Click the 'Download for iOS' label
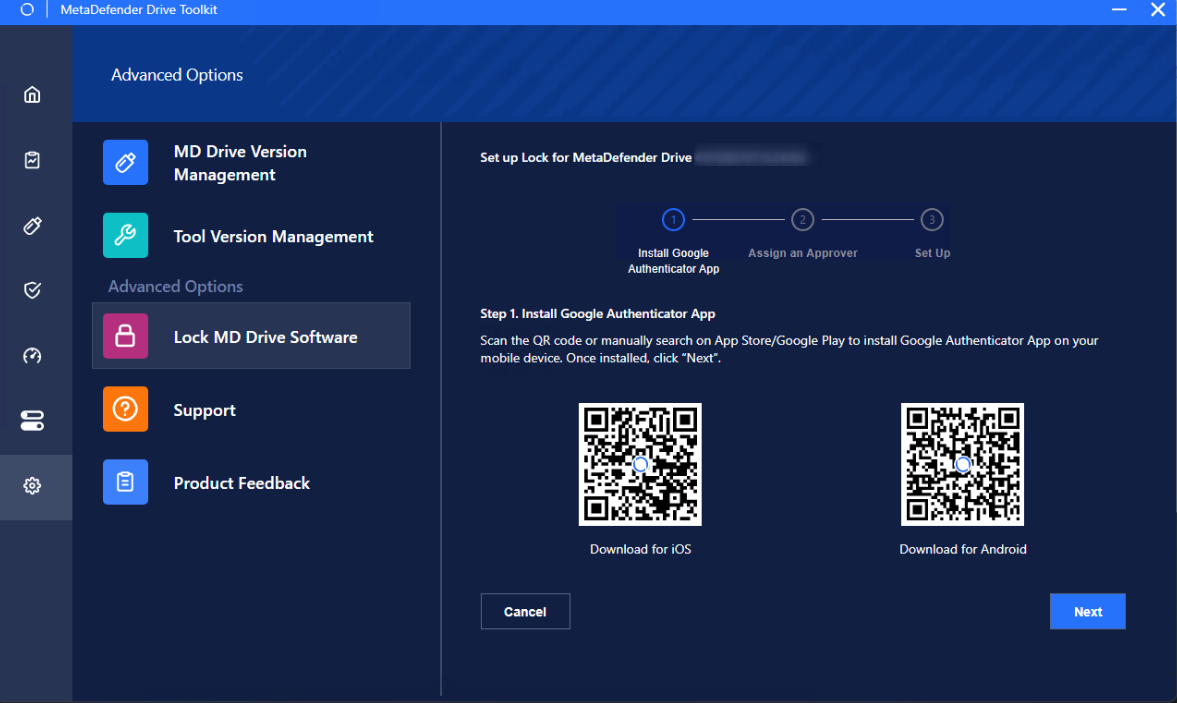Viewport: 1177px width, 703px height. (640, 549)
